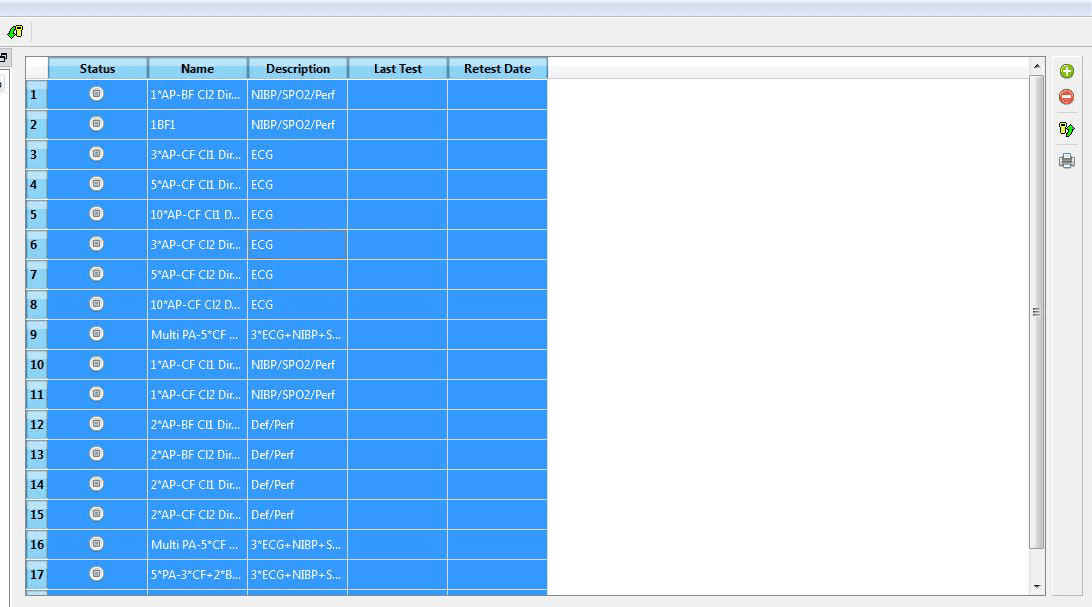Click the restore panel icon at left edge
This screenshot has width=1092, height=607.
(4, 58)
